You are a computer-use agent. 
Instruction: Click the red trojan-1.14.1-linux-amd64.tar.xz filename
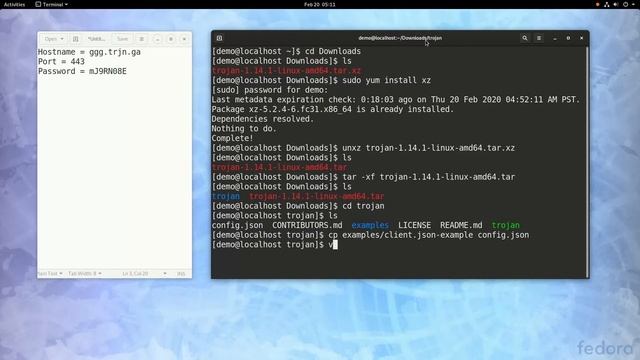coord(287,71)
